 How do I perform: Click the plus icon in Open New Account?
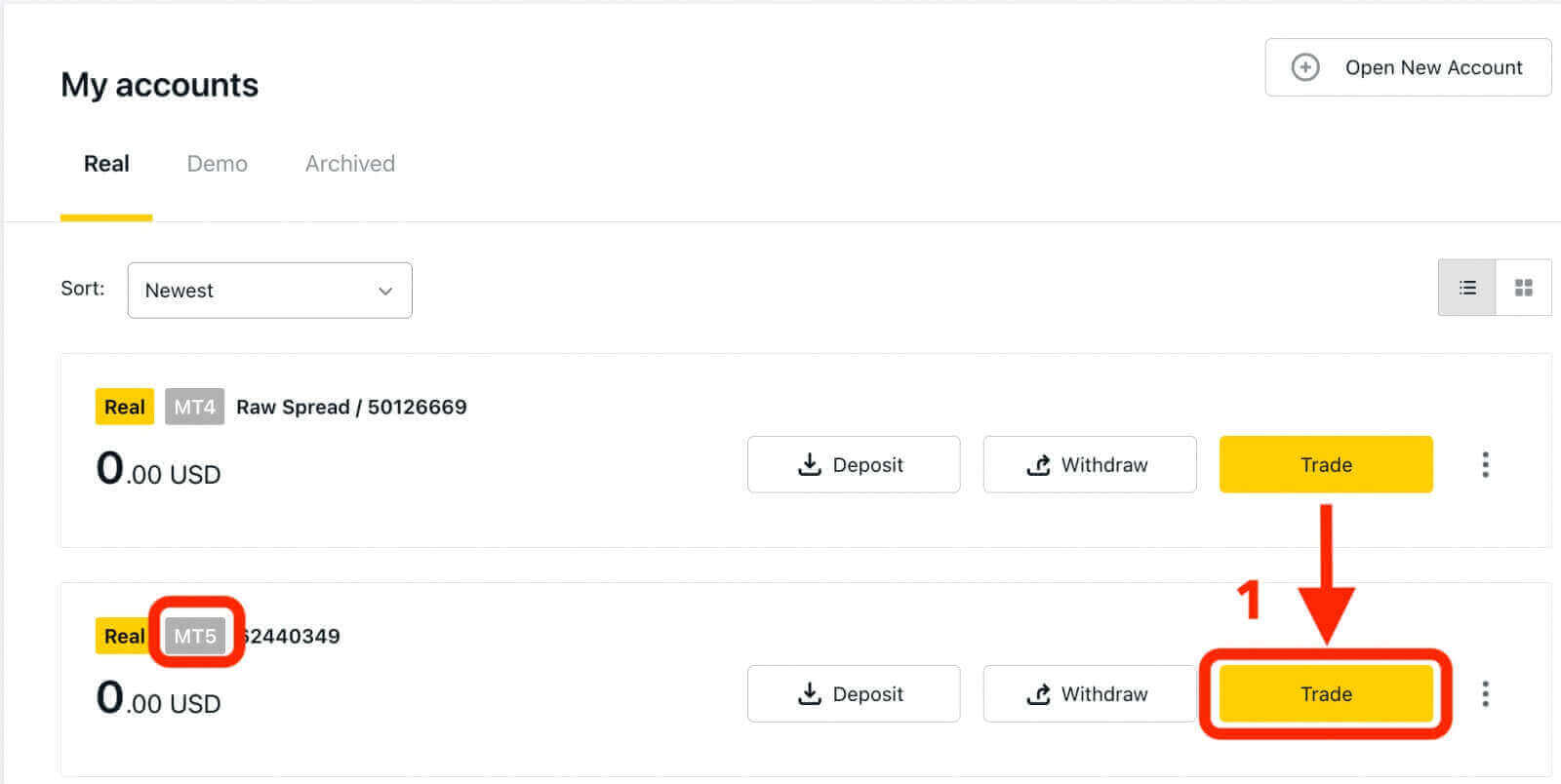(x=1305, y=67)
